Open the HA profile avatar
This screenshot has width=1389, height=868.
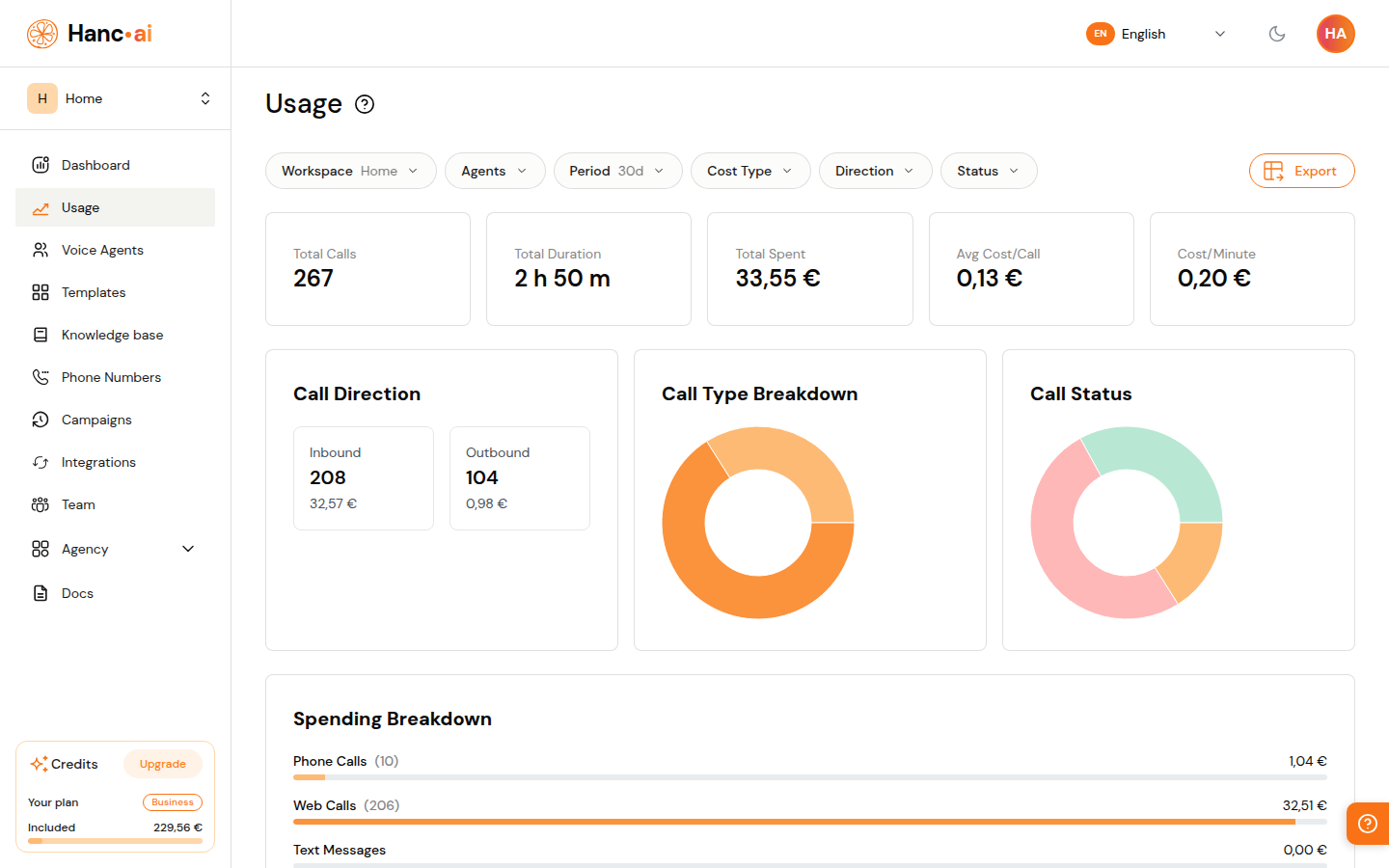point(1336,34)
